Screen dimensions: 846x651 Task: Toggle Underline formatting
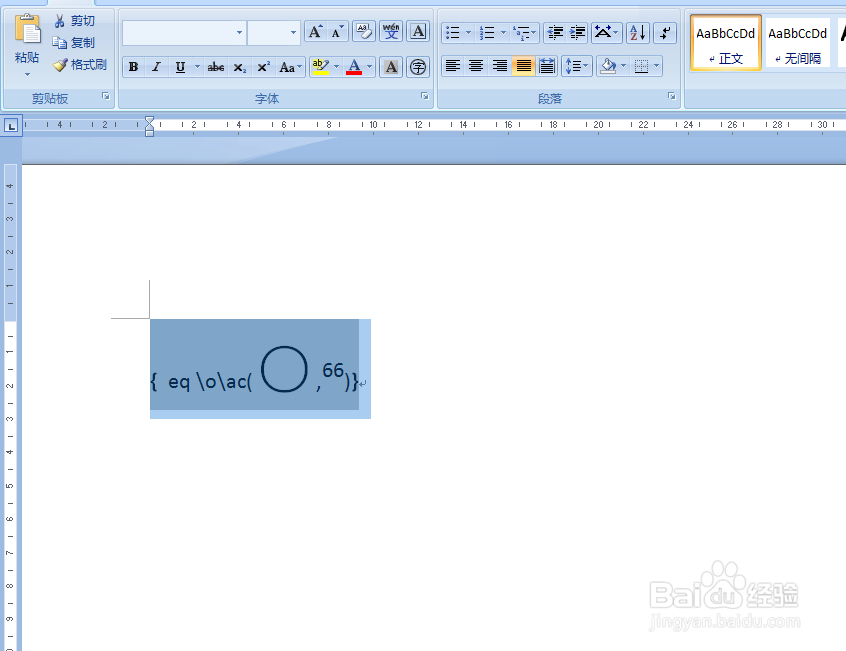(180, 67)
